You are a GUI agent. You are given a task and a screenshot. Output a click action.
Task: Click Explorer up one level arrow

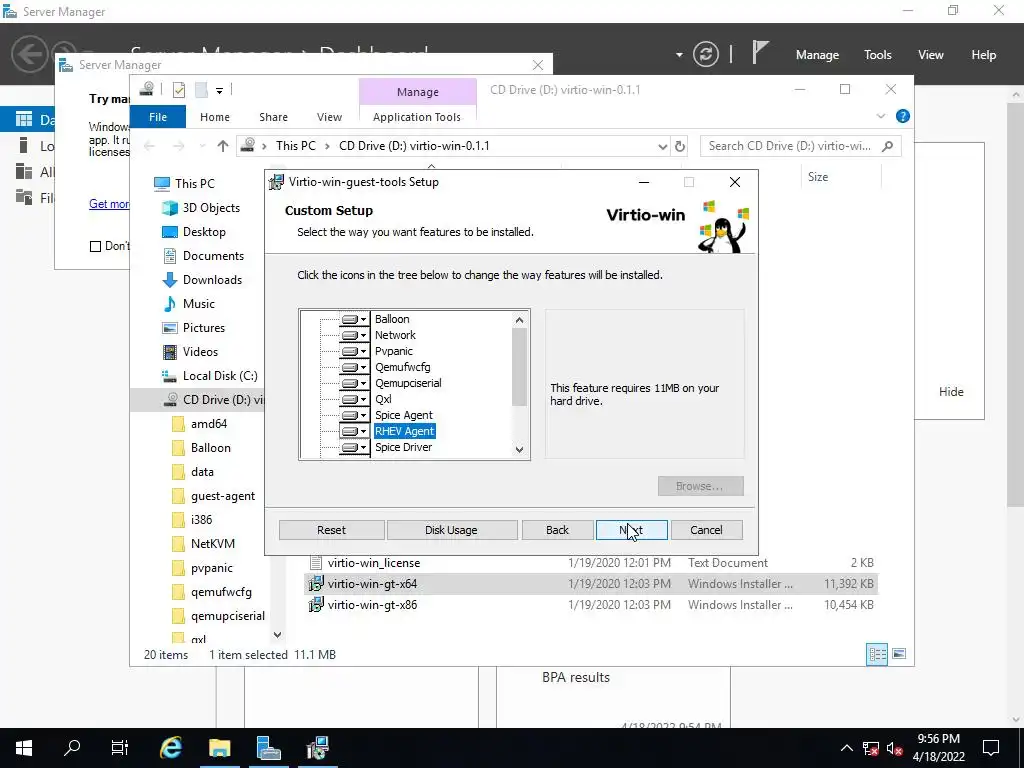(223, 146)
